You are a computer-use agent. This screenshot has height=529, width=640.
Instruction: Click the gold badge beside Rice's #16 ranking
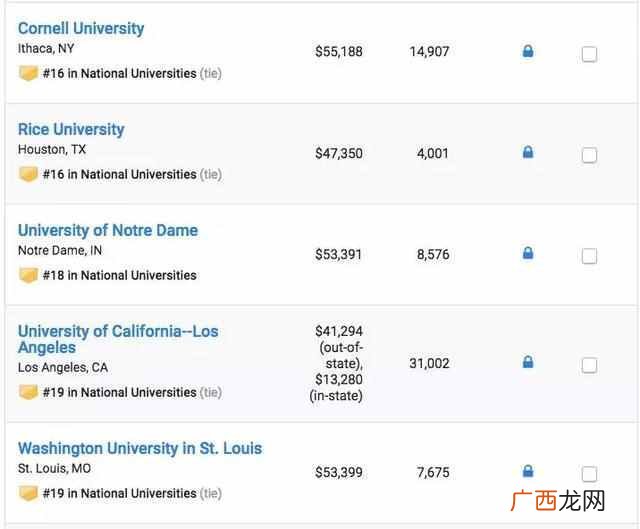28,175
